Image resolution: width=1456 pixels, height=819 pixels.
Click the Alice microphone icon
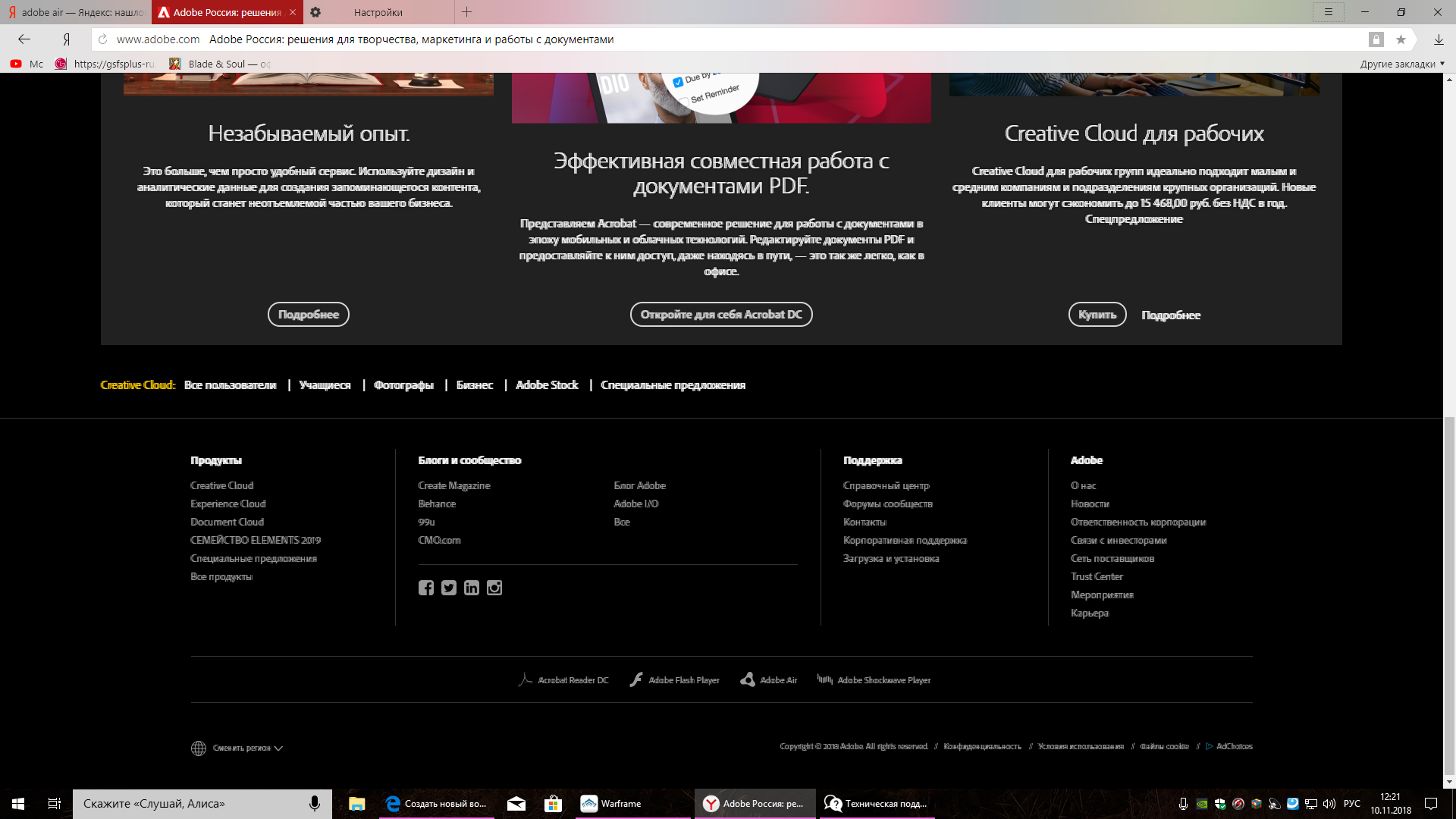pos(314,804)
